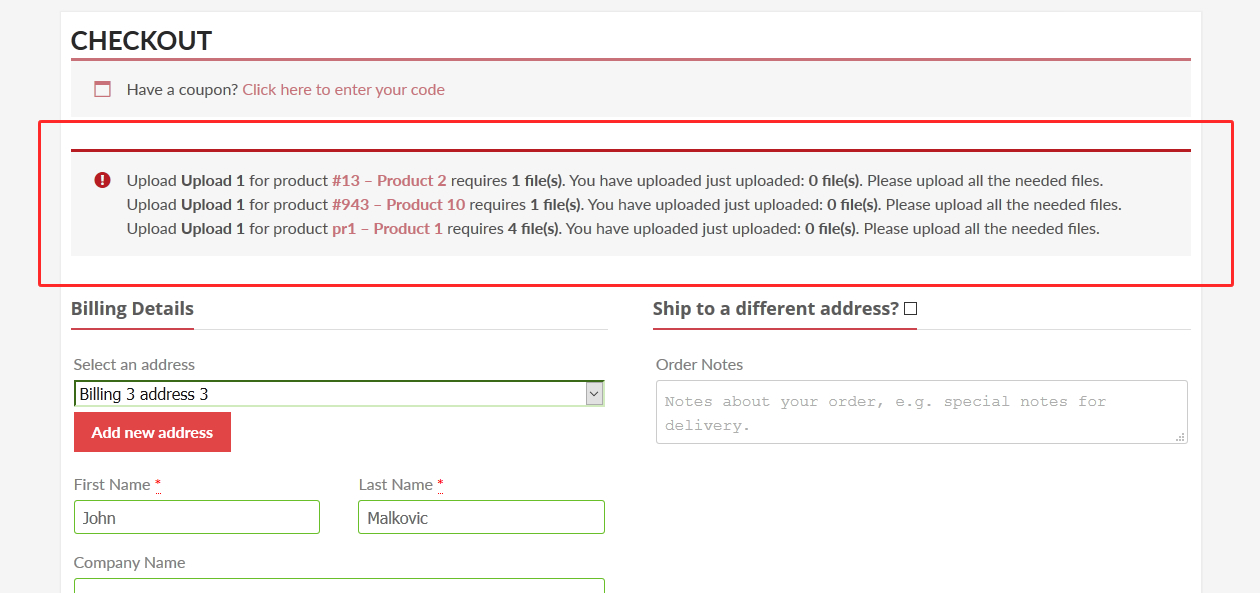Image resolution: width=1260 pixels, height=593 pixels.
Task: Click the coupon icon beside 'Have a coupon?'
Action: coord(102,89)
